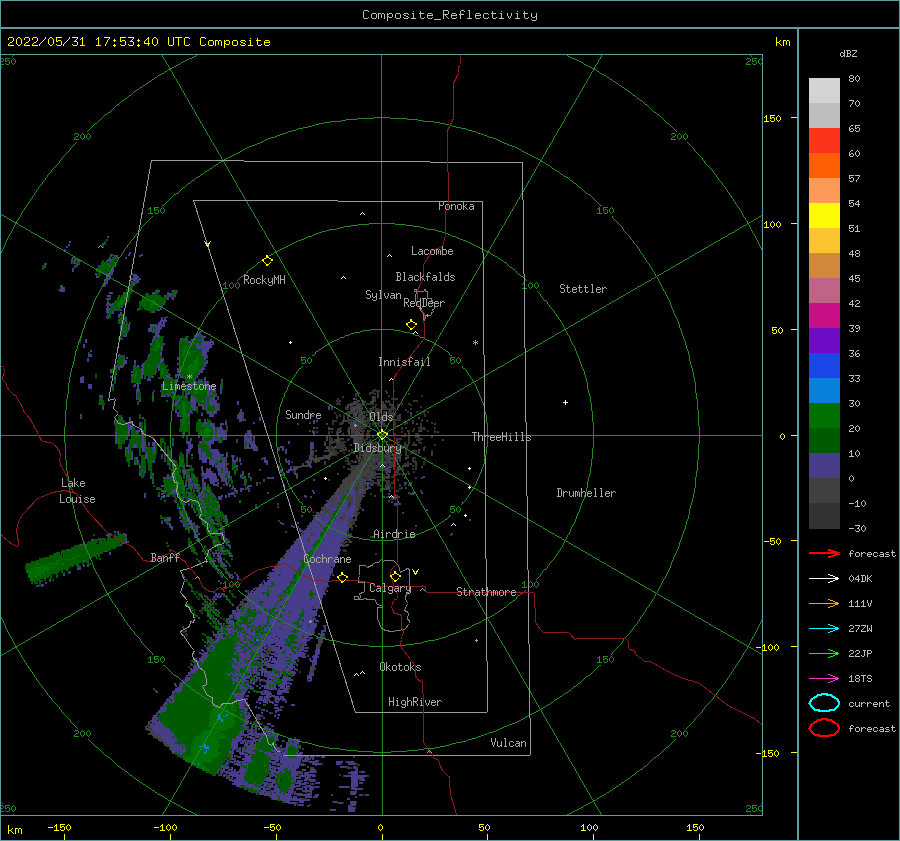The image size is (900, 841).
Task: Click the cyan current ellipse icon
Action: click(x=824, y=703)
